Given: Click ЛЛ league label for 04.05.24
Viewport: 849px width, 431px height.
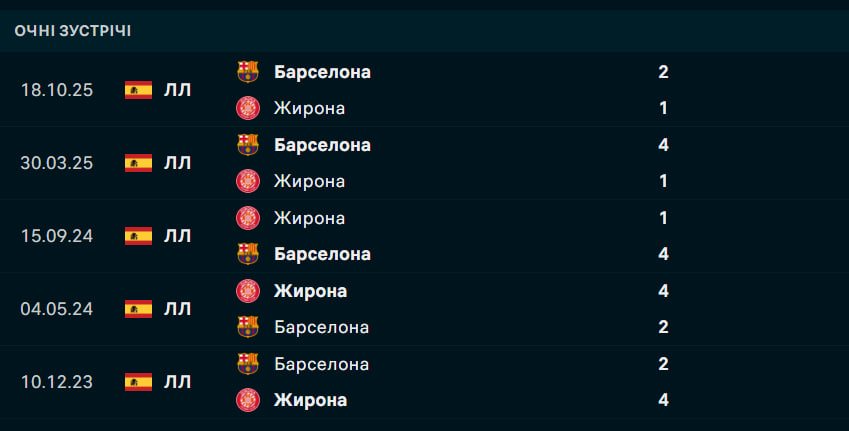Looking at the screenshot, I should point(177,309).
